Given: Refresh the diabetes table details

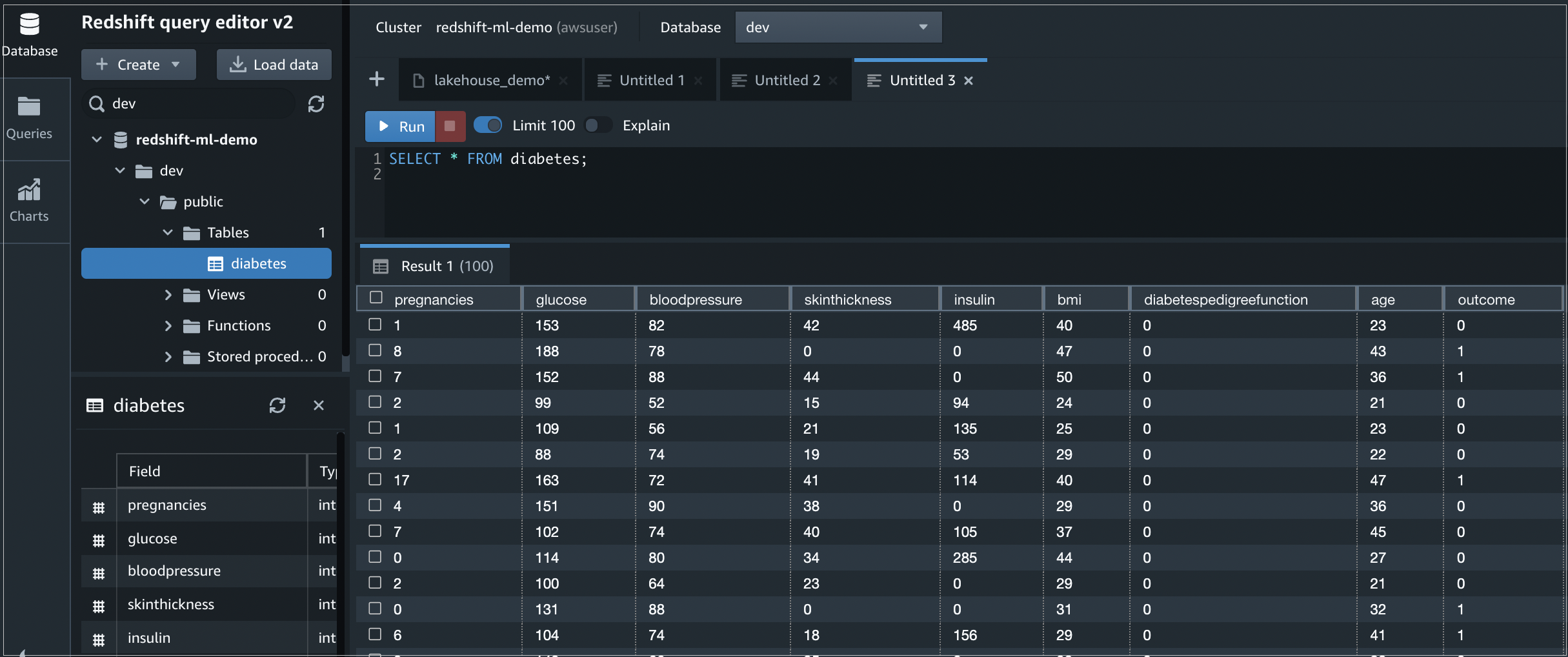Looking at the screenshot, I should [x=277, y=405].
